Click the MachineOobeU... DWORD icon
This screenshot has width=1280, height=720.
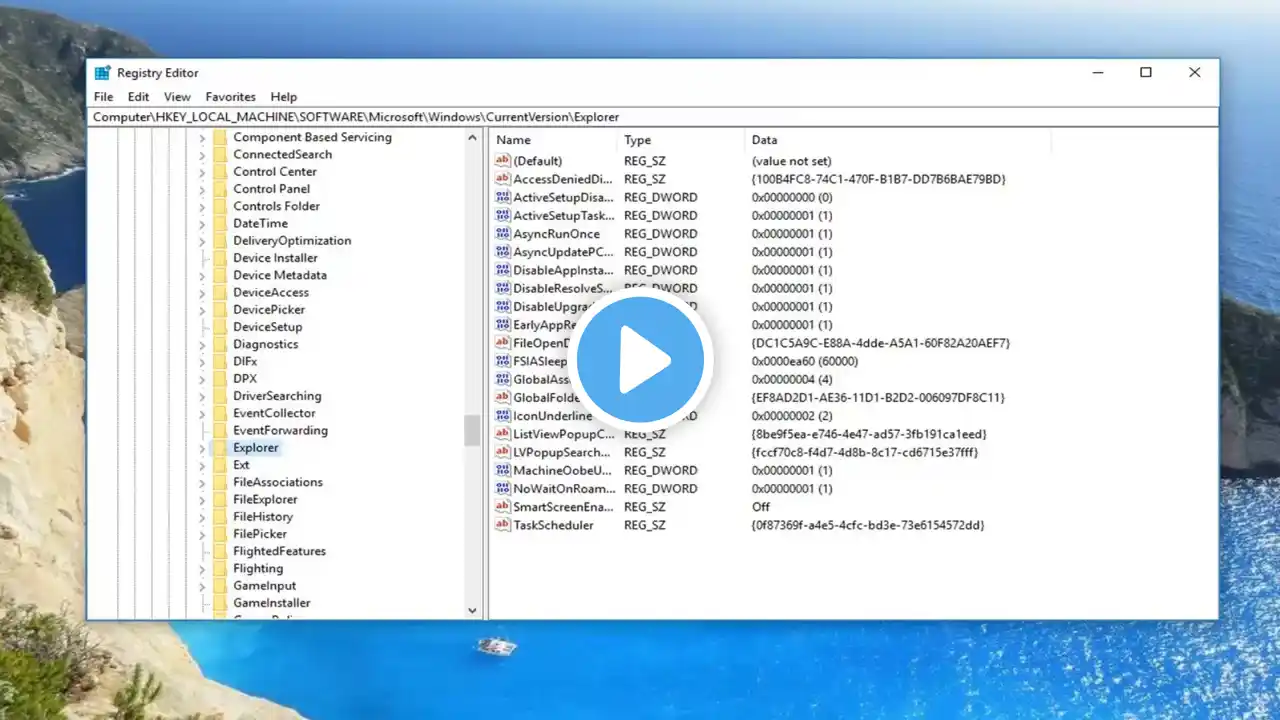pos(503,470)
